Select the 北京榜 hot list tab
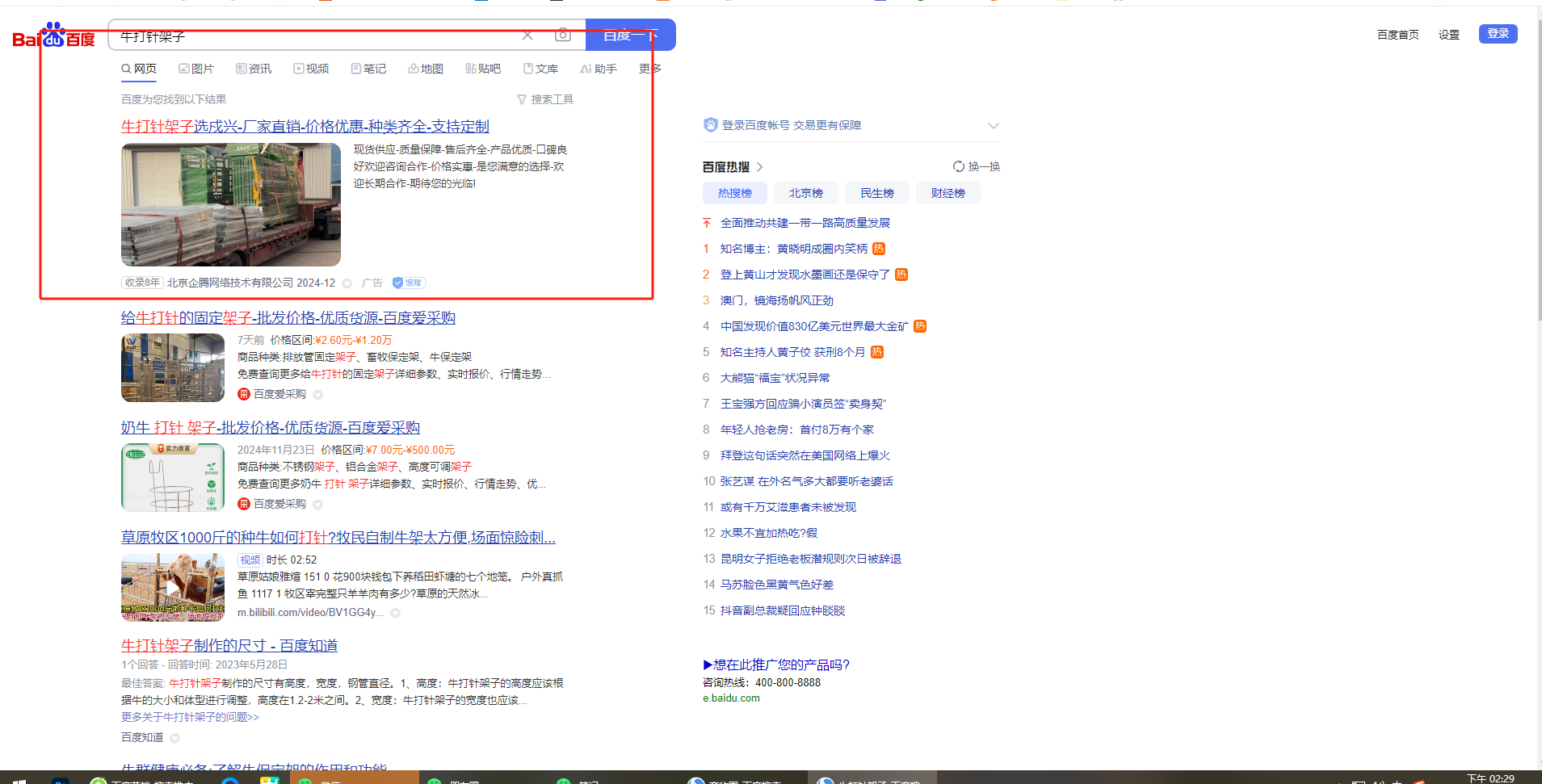This screenshot has height=784, width=1542. pyautogui.click(x=805, y=193)
